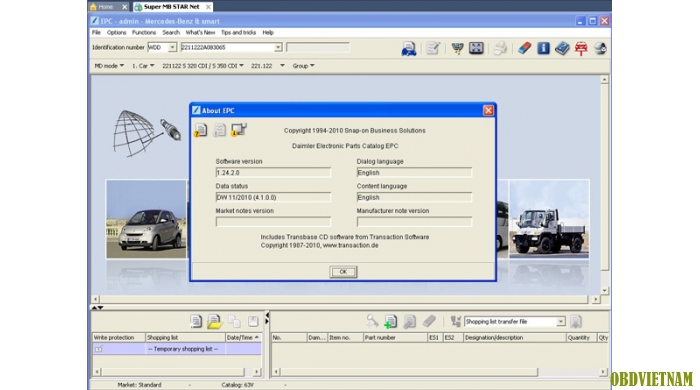Toggle the panel collapse arrows above shopping list
The height and width of the screenshot is (390, 700).
coord(97,307)
